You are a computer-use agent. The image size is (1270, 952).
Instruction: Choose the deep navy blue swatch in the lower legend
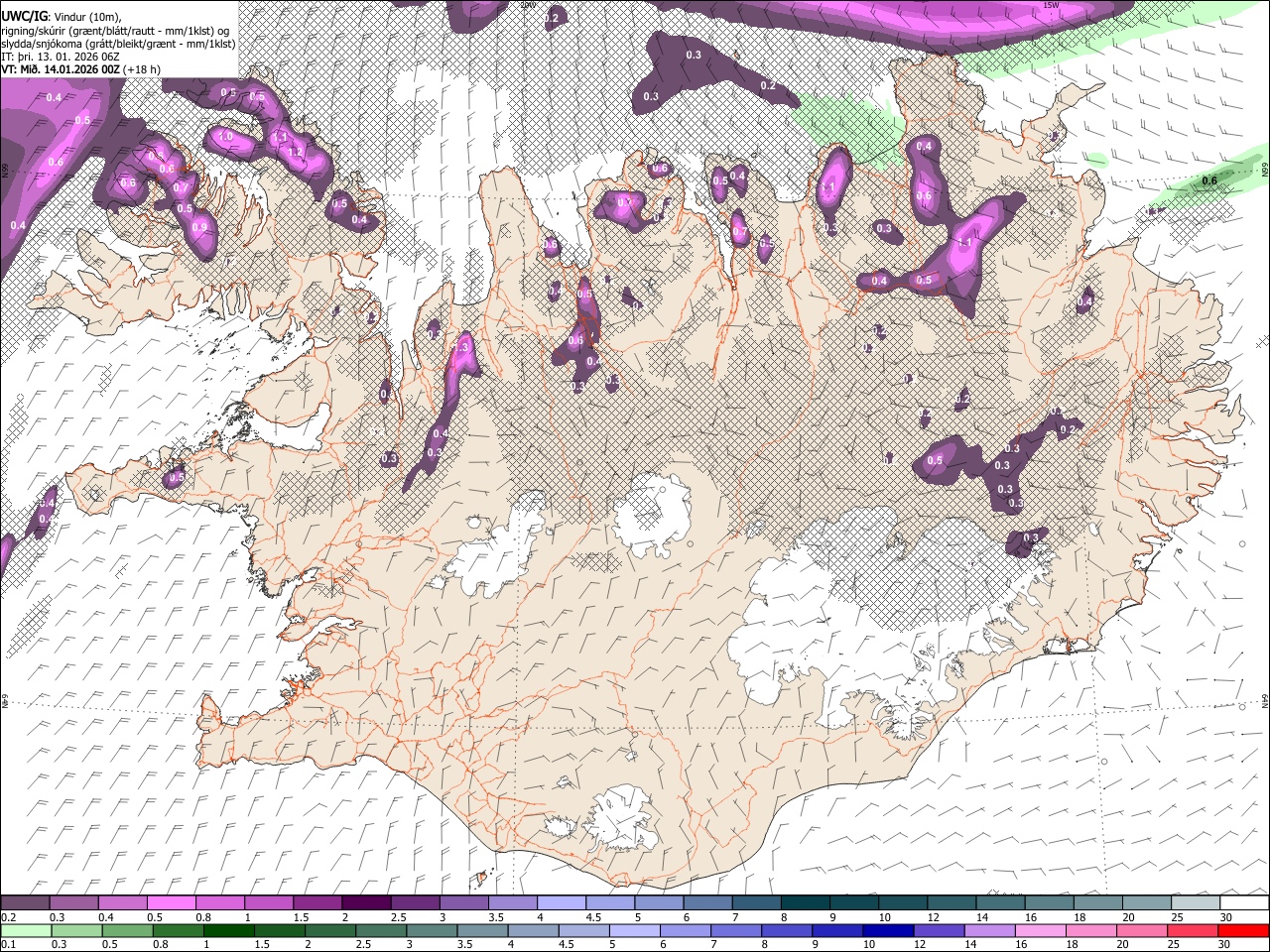[x=888, y=930]
